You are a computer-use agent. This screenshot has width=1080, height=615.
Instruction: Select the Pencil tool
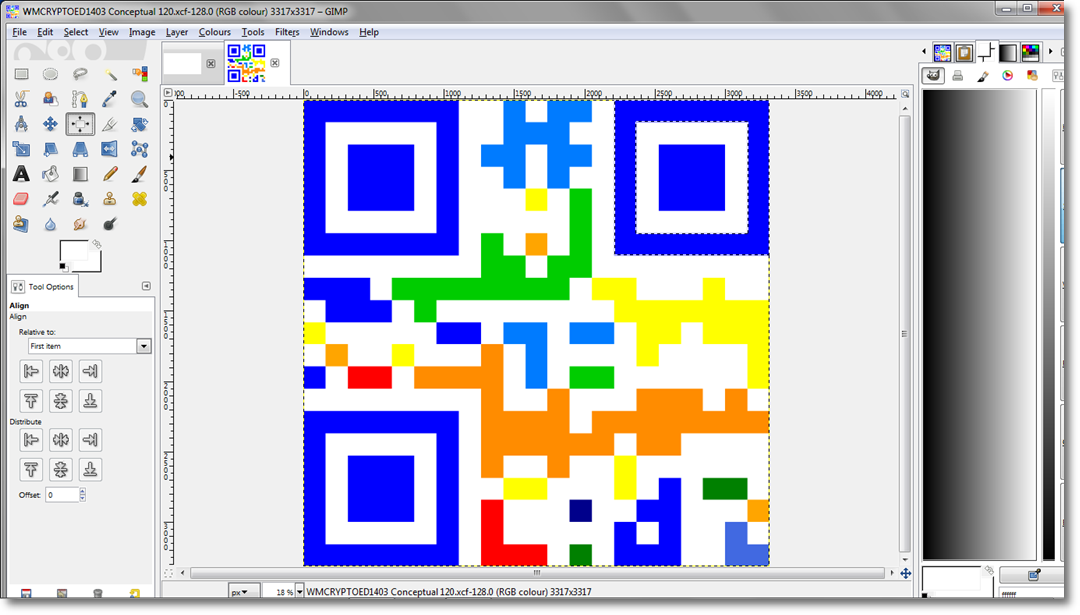tap(110, 174)
